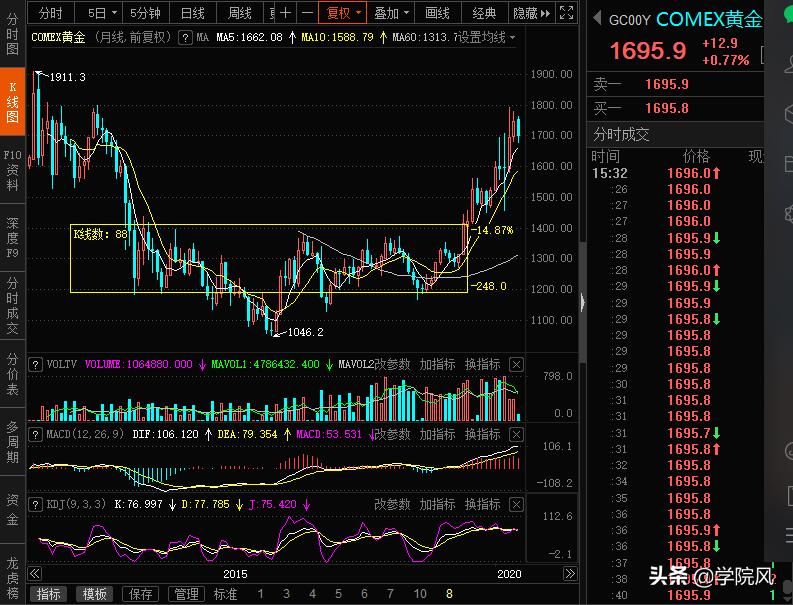Select indicator count 7

pos(390,594)
